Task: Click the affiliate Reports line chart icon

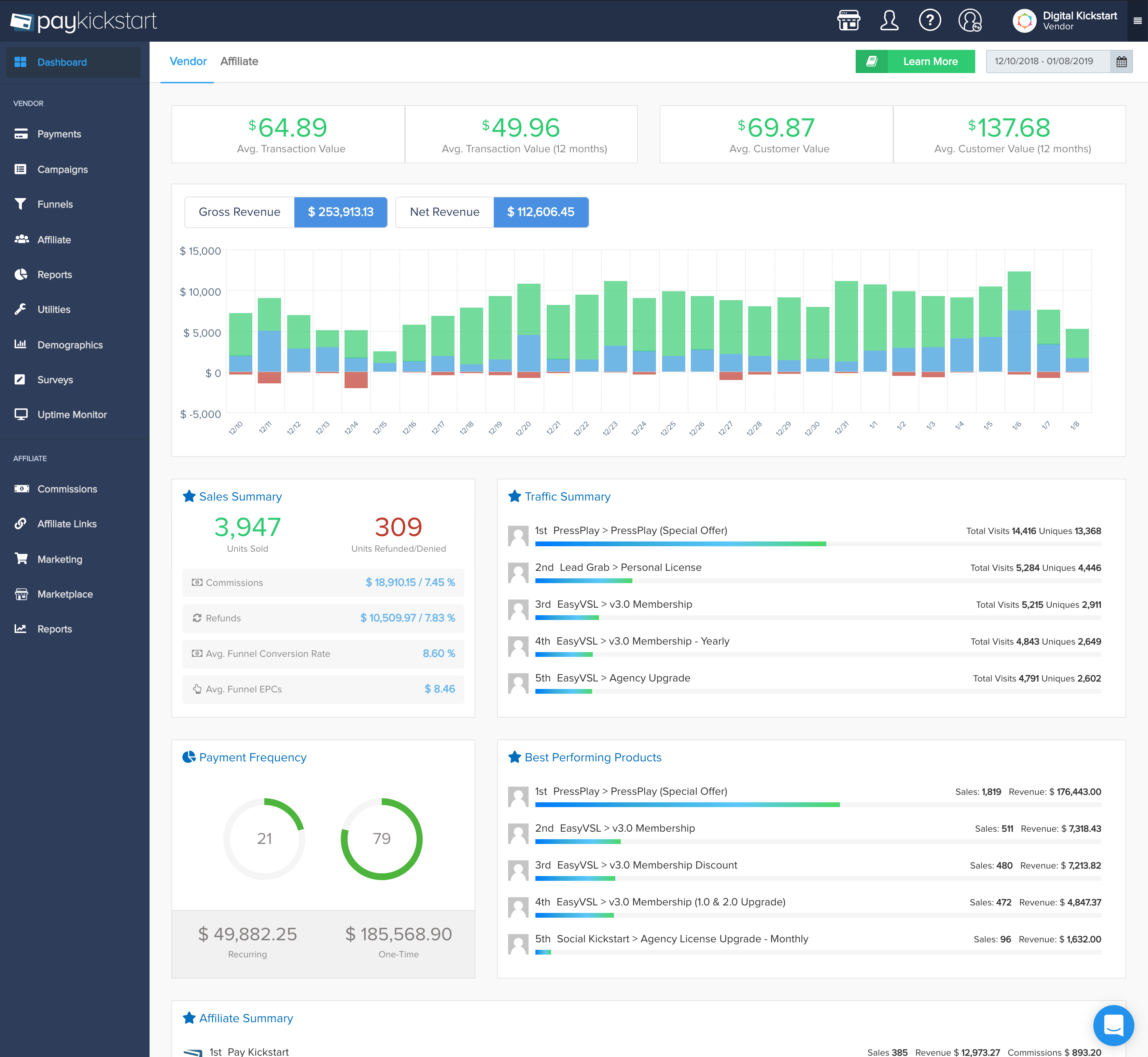Action: 20,629
